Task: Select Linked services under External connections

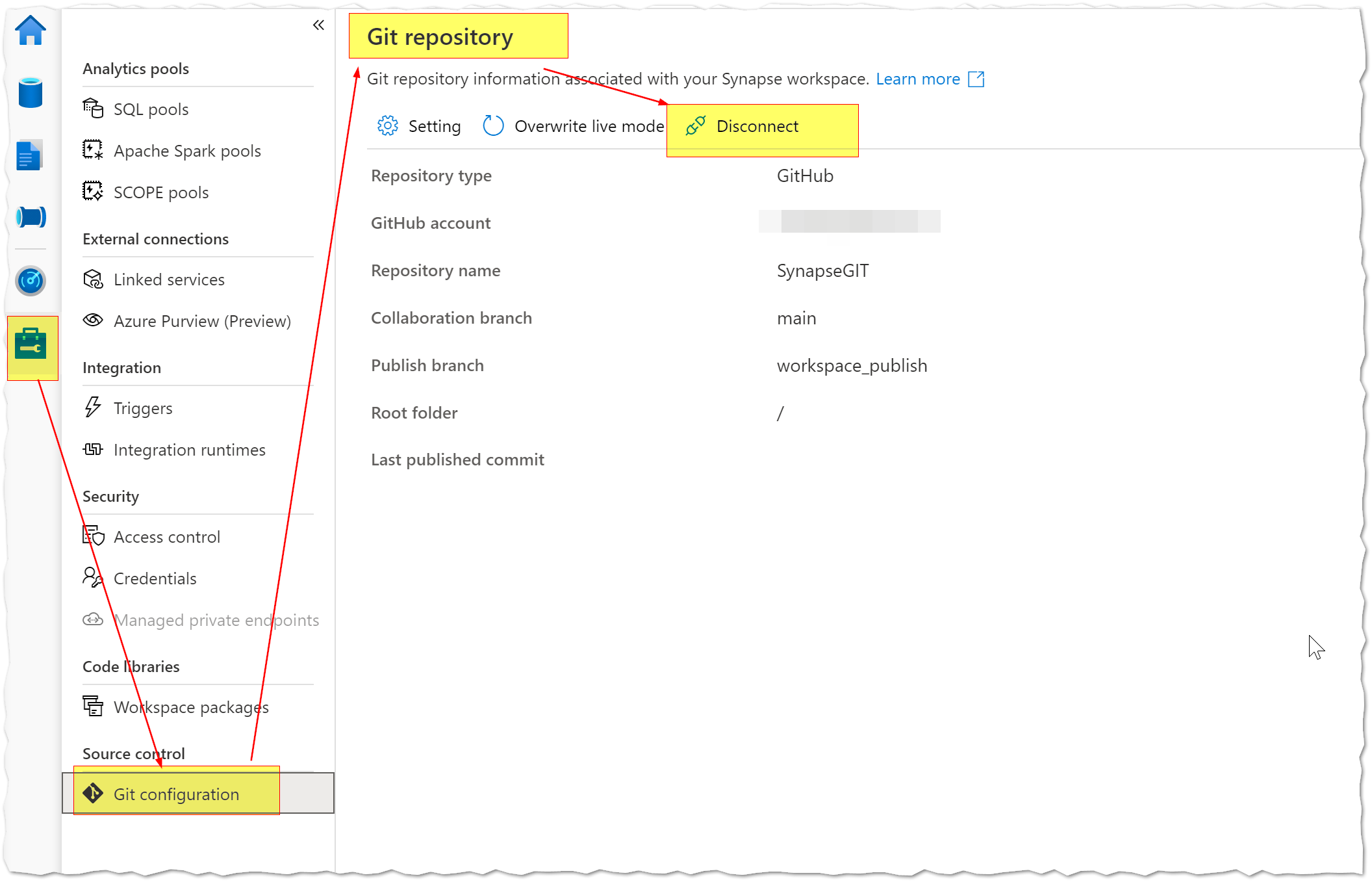Action: point(168,279)
